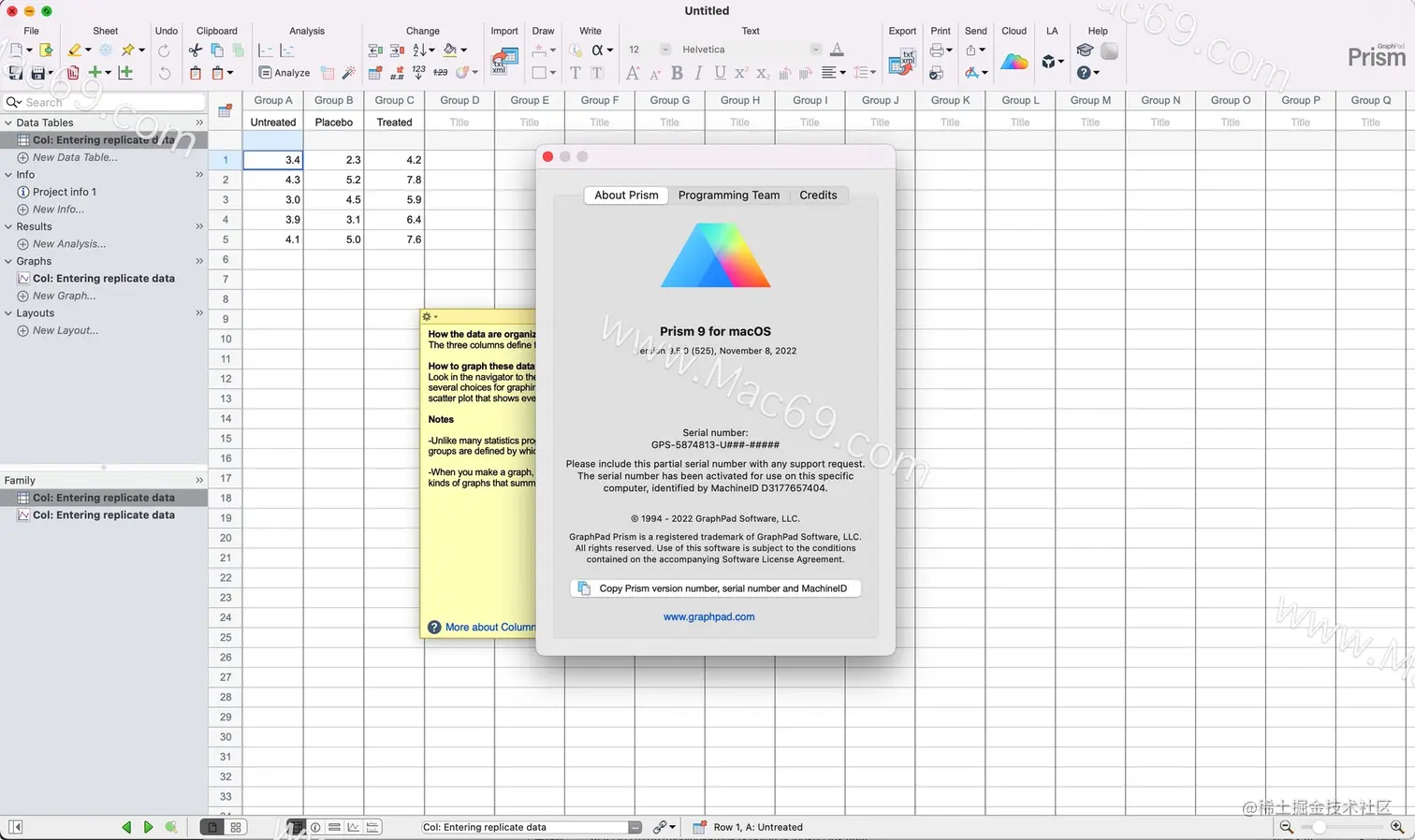
Task: Click the Italic I text icon
Action: pos(698,73)
